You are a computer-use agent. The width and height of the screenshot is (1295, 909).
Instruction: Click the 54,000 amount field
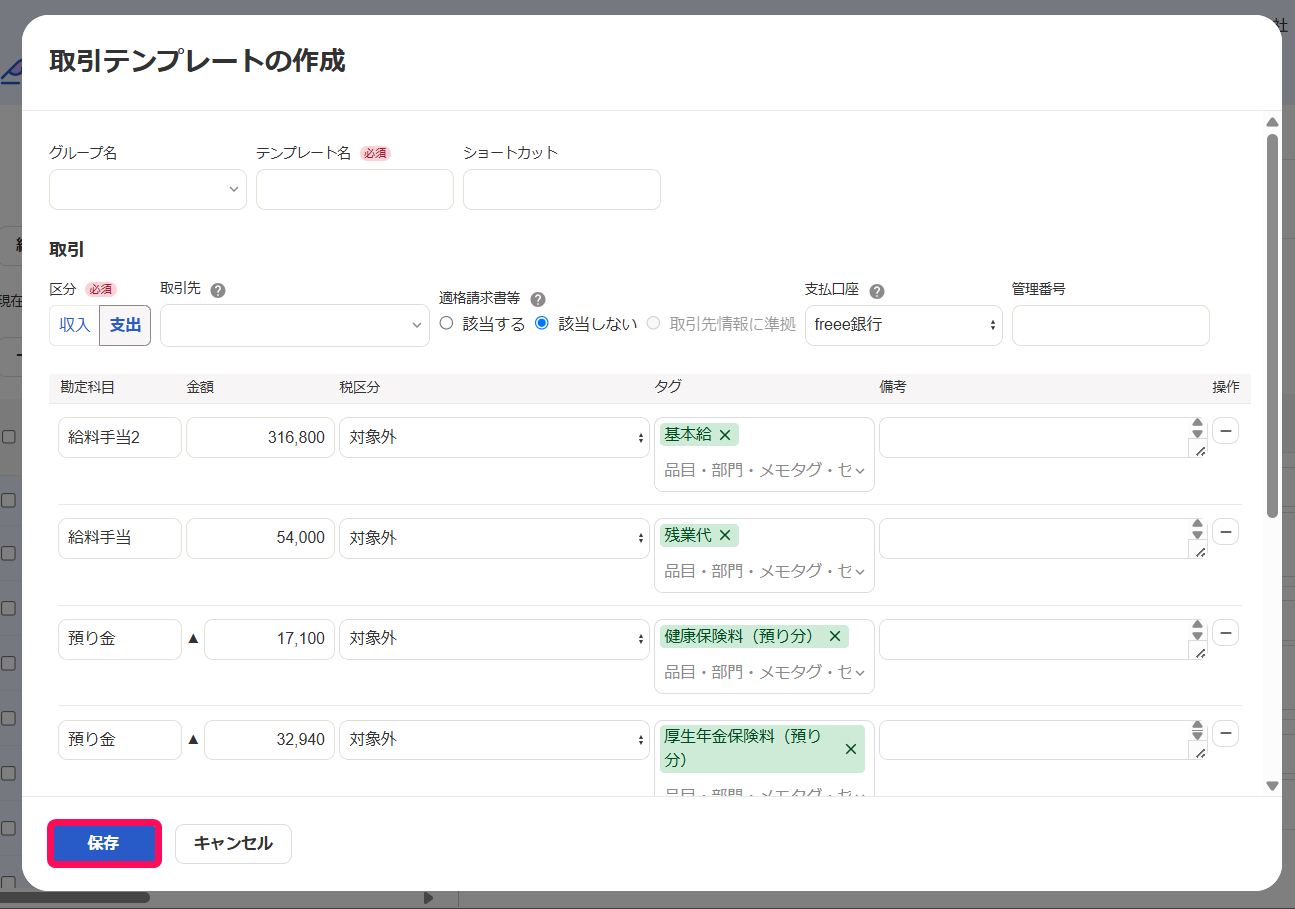pyautogui.click(x=260, y=538)
